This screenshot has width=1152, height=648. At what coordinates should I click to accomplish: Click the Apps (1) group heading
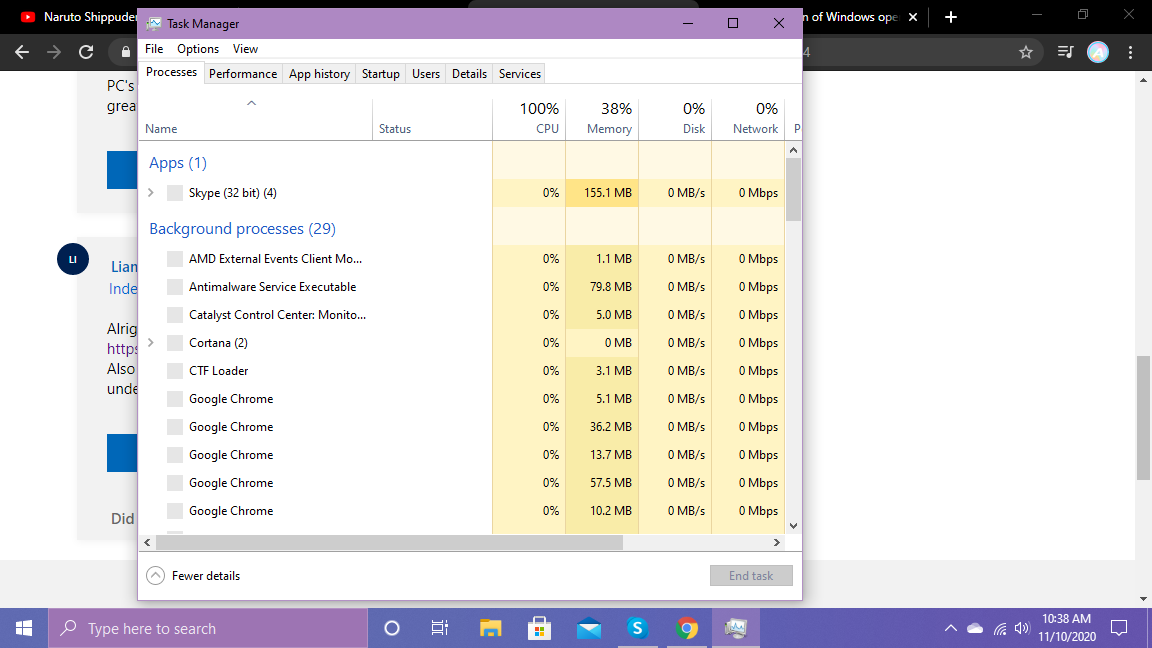point(178,162)
